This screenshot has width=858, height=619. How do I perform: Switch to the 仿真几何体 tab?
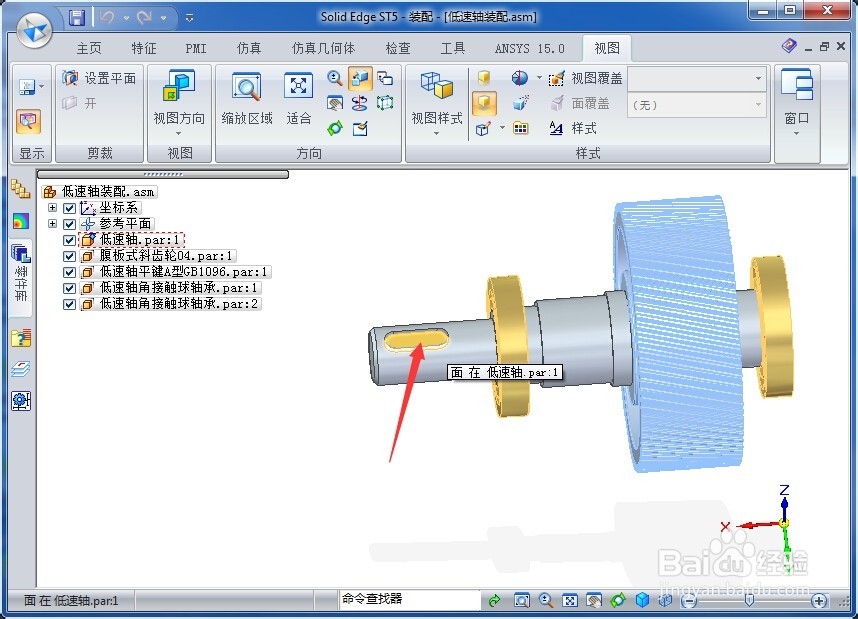(x=323, y=49)
